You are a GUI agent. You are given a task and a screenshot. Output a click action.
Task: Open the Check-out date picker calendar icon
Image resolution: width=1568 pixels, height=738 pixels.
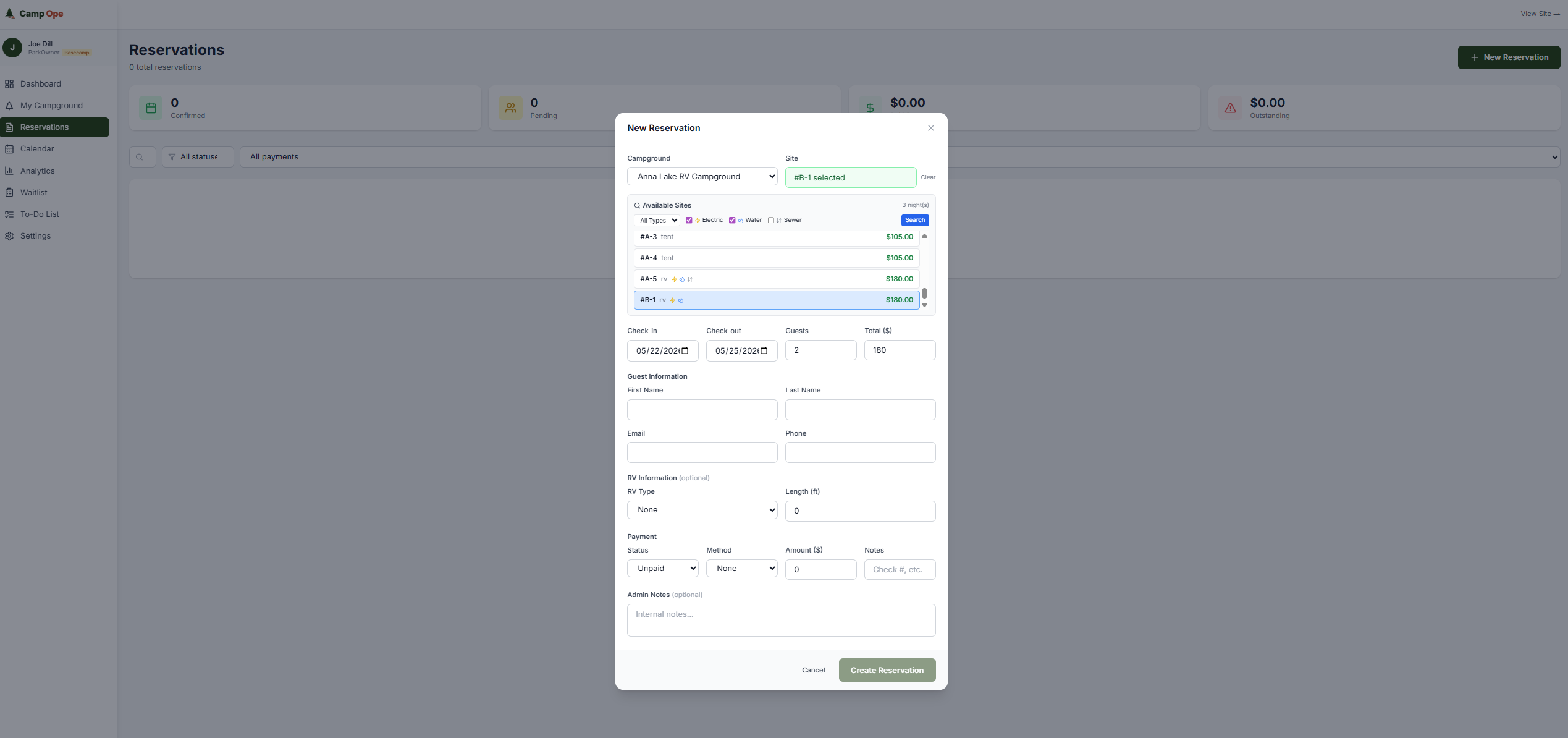(764, 350)
